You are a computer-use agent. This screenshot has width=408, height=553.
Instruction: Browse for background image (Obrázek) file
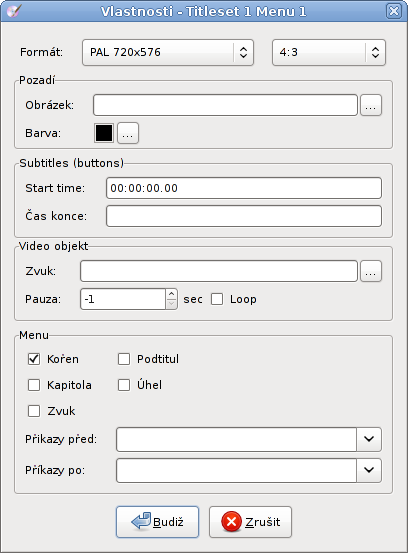point(371,105)
